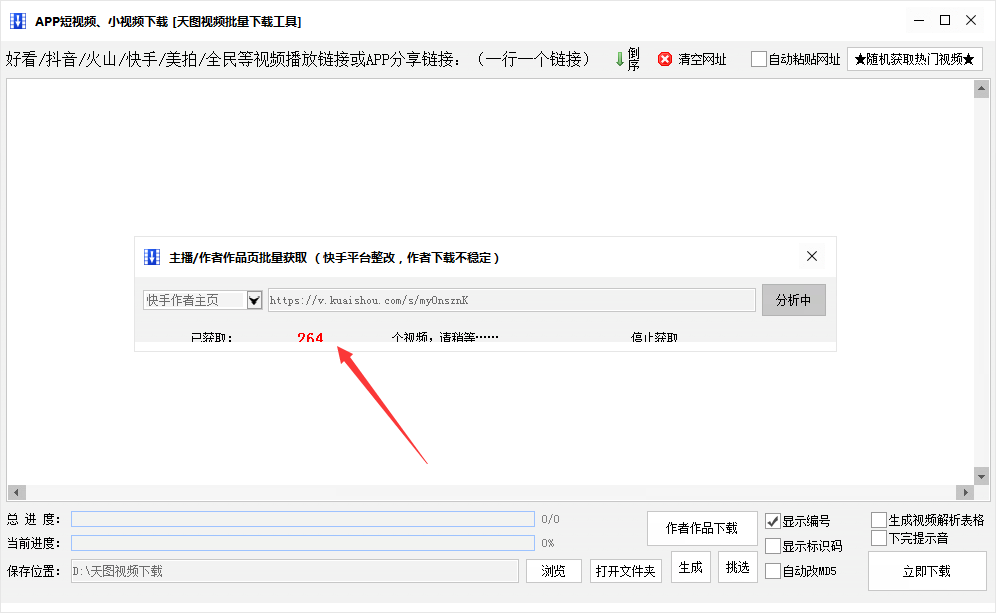The width and height of the screenshot is (996, 613).
Task: Click the 0% current progress value
Action: [548, 543]
